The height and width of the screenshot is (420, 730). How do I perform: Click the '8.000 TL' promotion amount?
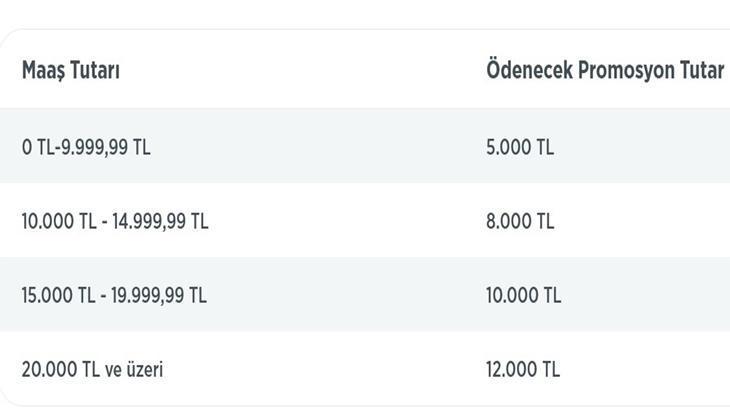click(x=520, y=221)
